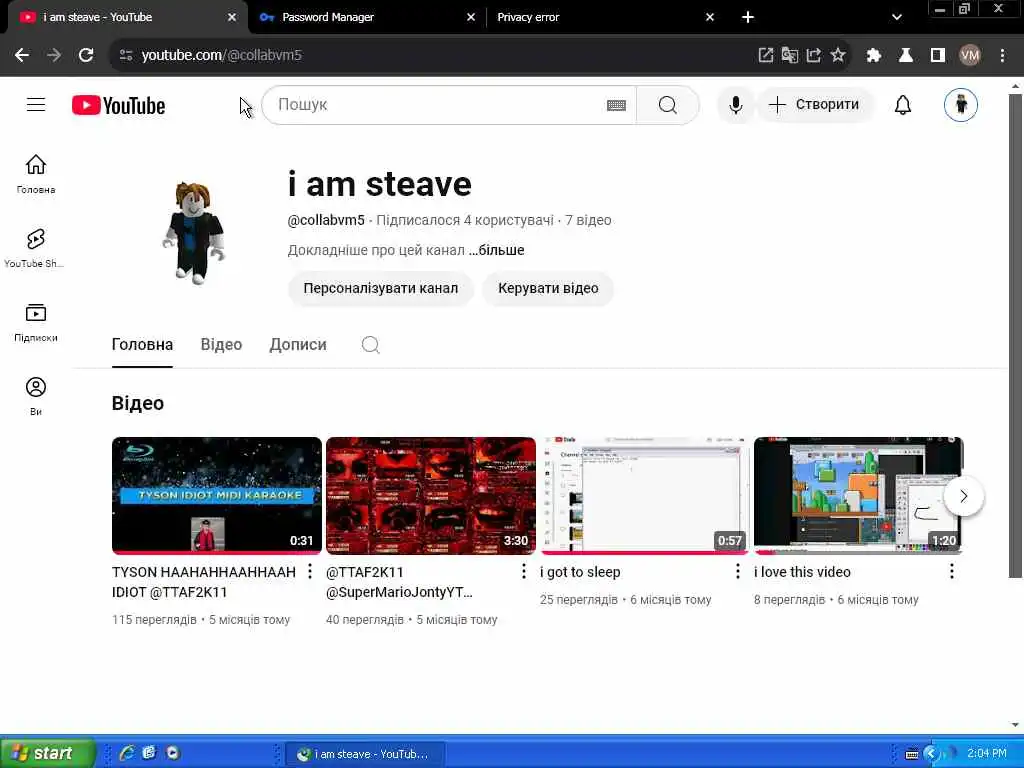Viewport: 1024px width, 768px height.
Task: Launch Internet Explorer from quick launch
Action: 126,753
